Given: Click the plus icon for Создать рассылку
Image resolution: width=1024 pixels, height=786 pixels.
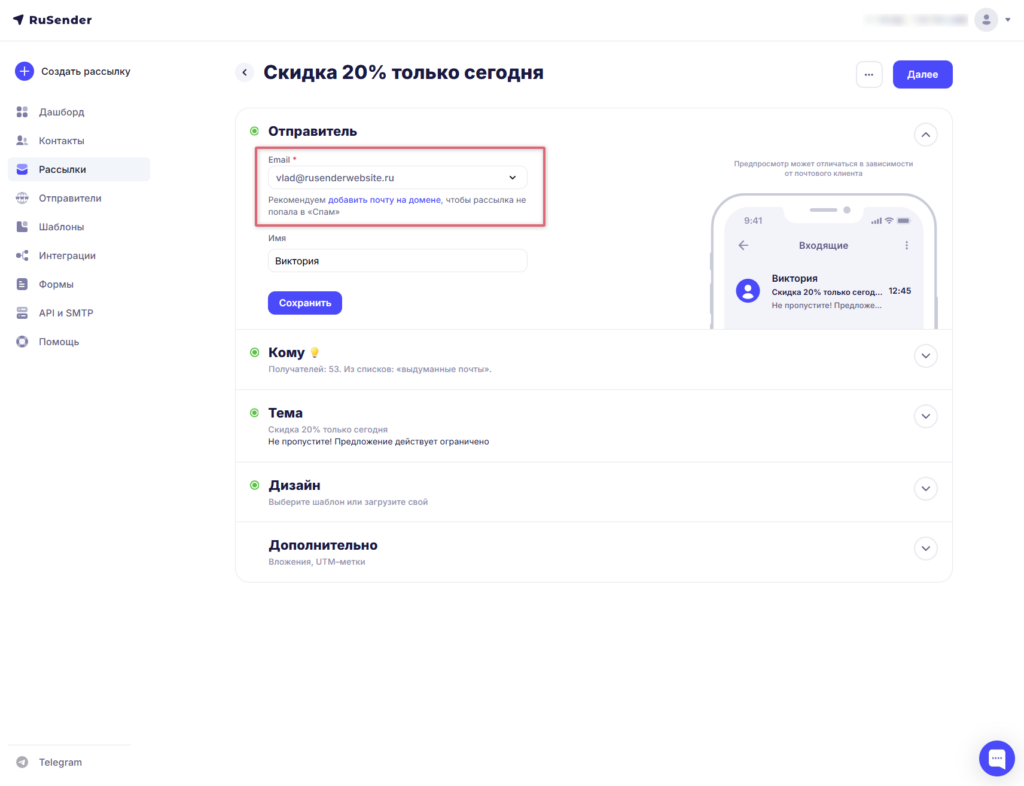Looking at the screenshot, I should [24, 71].
